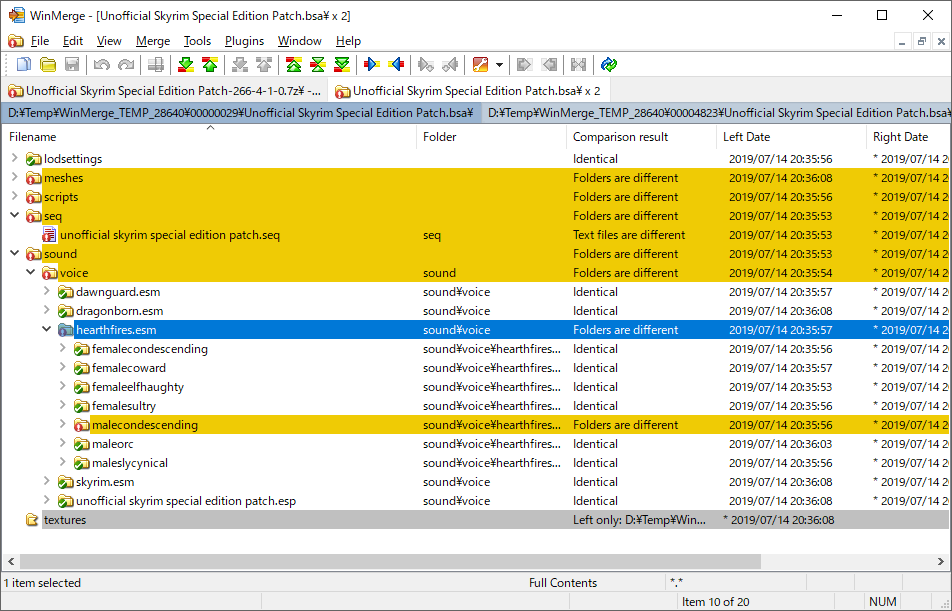Select the malecondescending folder row
This screenshot has height=611, width=952.
tap(145, 425)
